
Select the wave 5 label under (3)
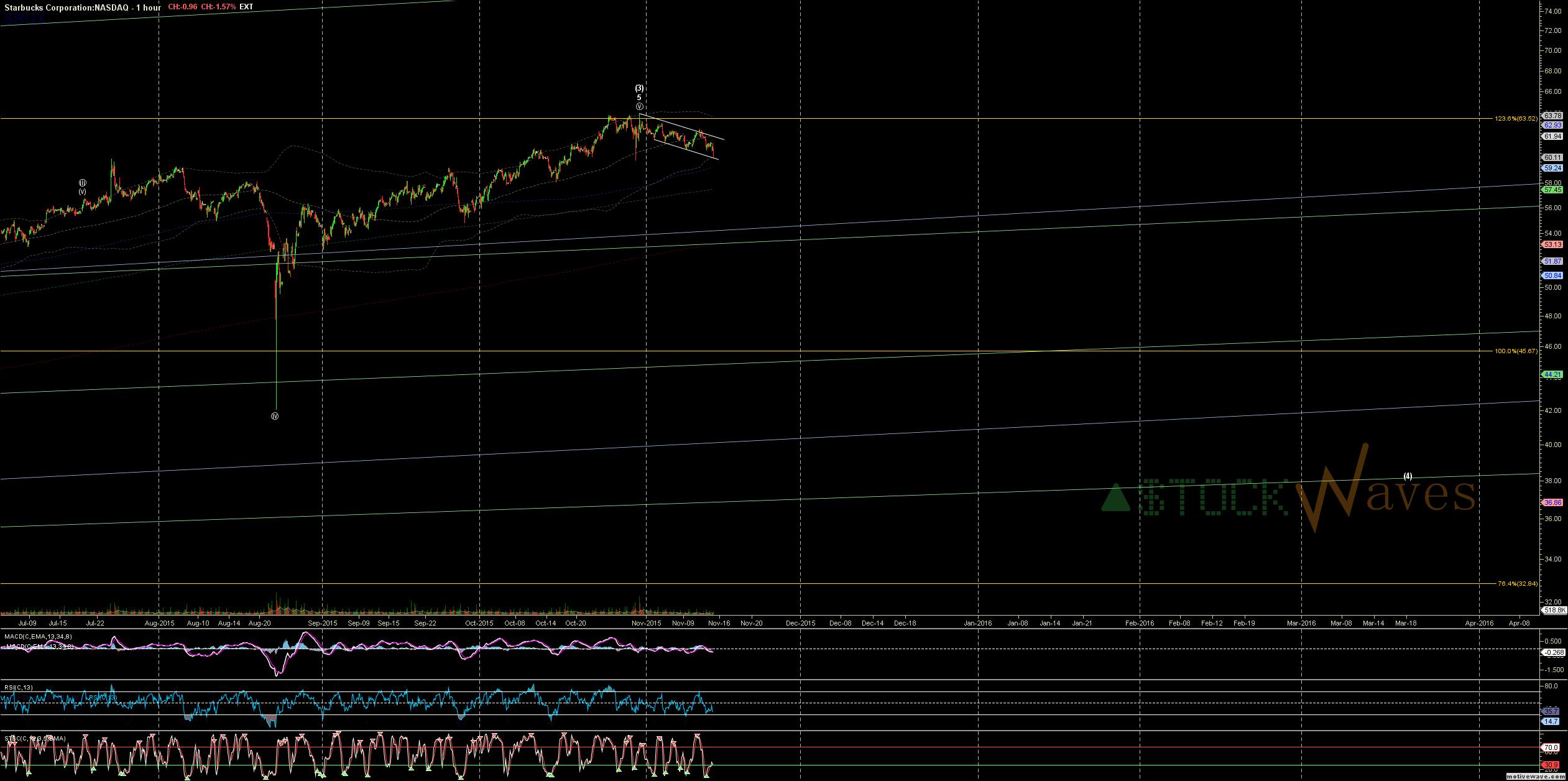click(x=639, y=98)
